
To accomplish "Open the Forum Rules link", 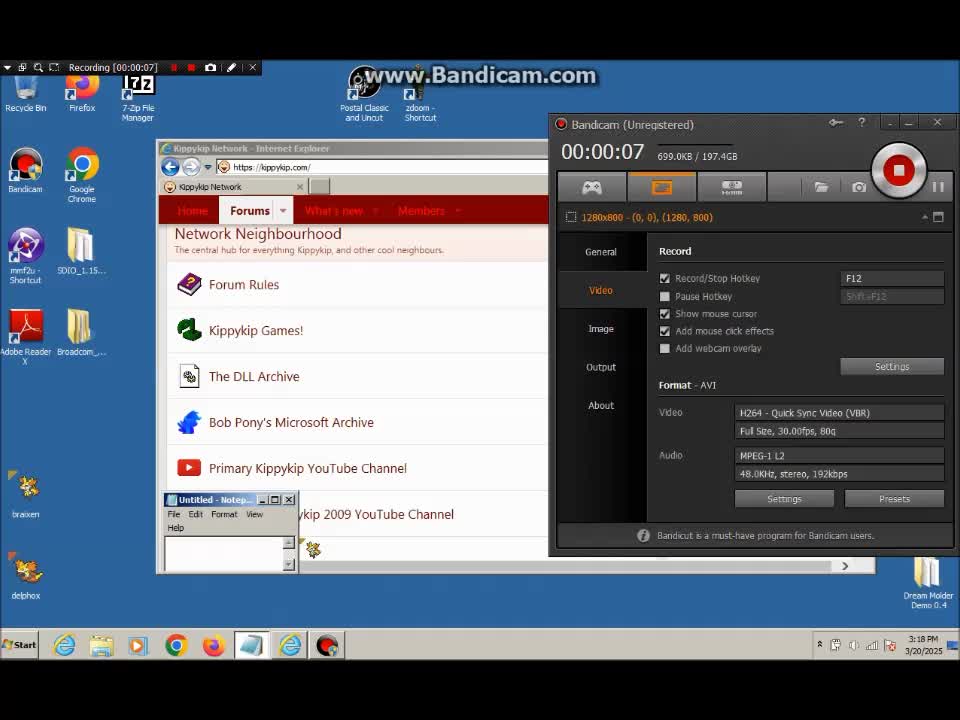I will [244, 285].
